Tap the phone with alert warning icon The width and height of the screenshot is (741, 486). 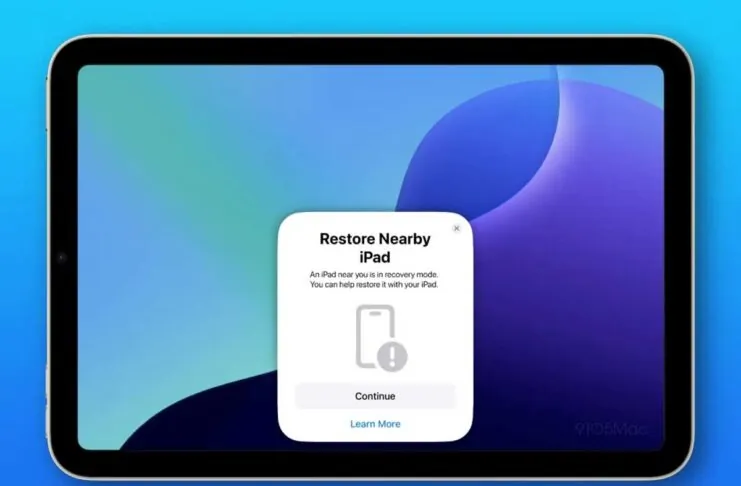click(381, 338)
